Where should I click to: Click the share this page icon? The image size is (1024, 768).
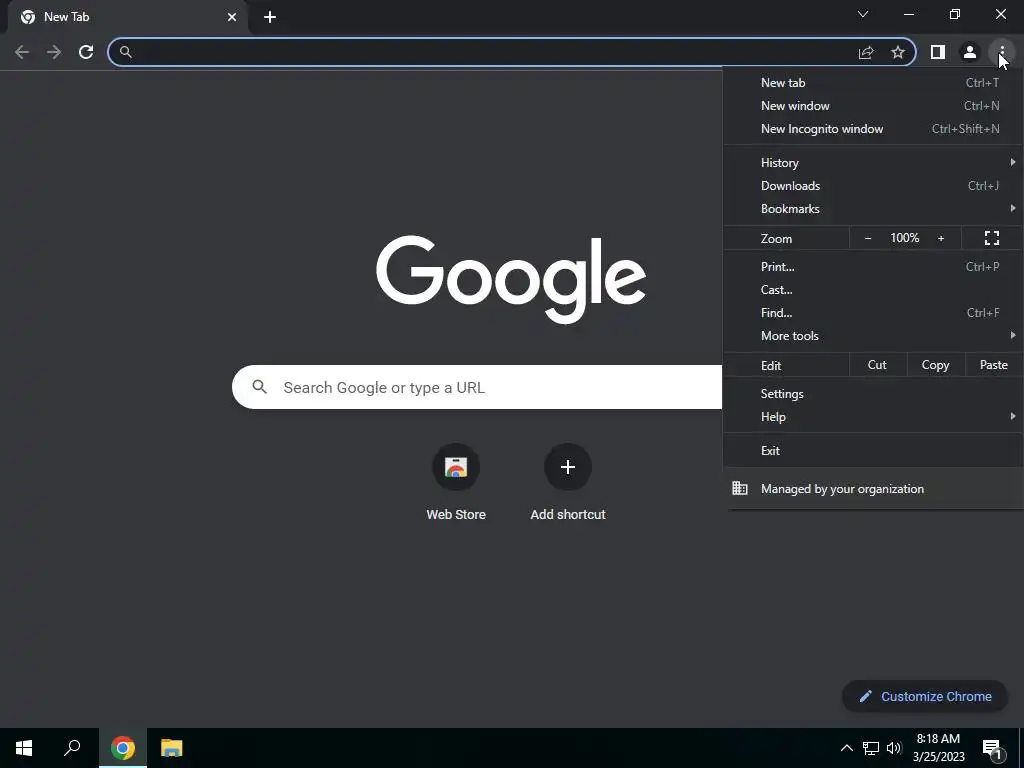pyautogui.click(x=866, y=52)
